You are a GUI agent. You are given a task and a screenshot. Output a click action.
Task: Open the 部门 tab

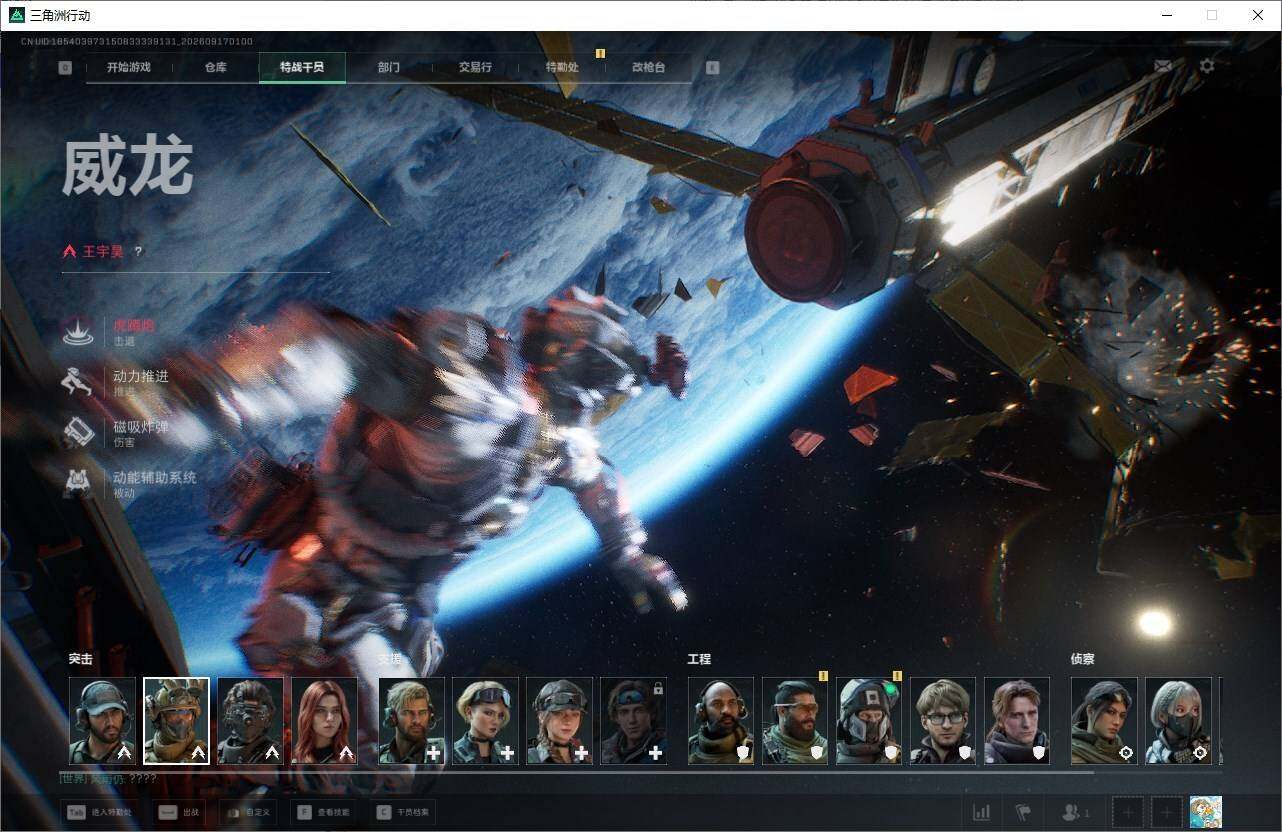389,68
